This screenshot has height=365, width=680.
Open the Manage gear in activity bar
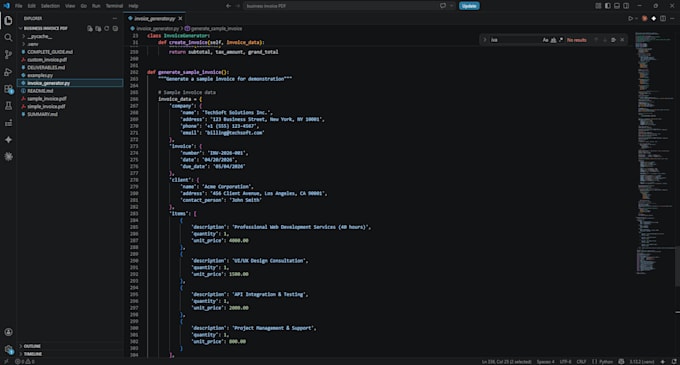click(8, 349)
